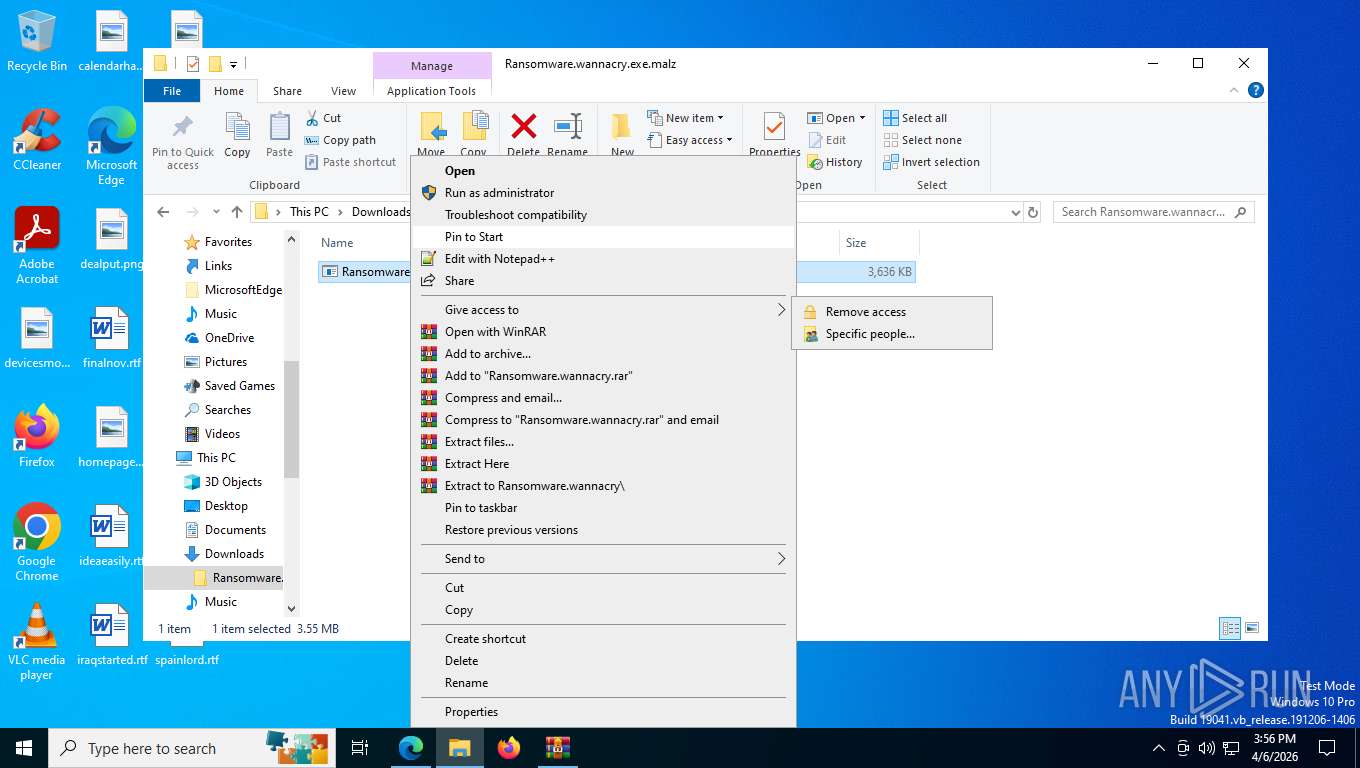Switch to the Share ribbon tab
Image resolution: width=1360 pixels, height=768 pixels.
(287, 91)
